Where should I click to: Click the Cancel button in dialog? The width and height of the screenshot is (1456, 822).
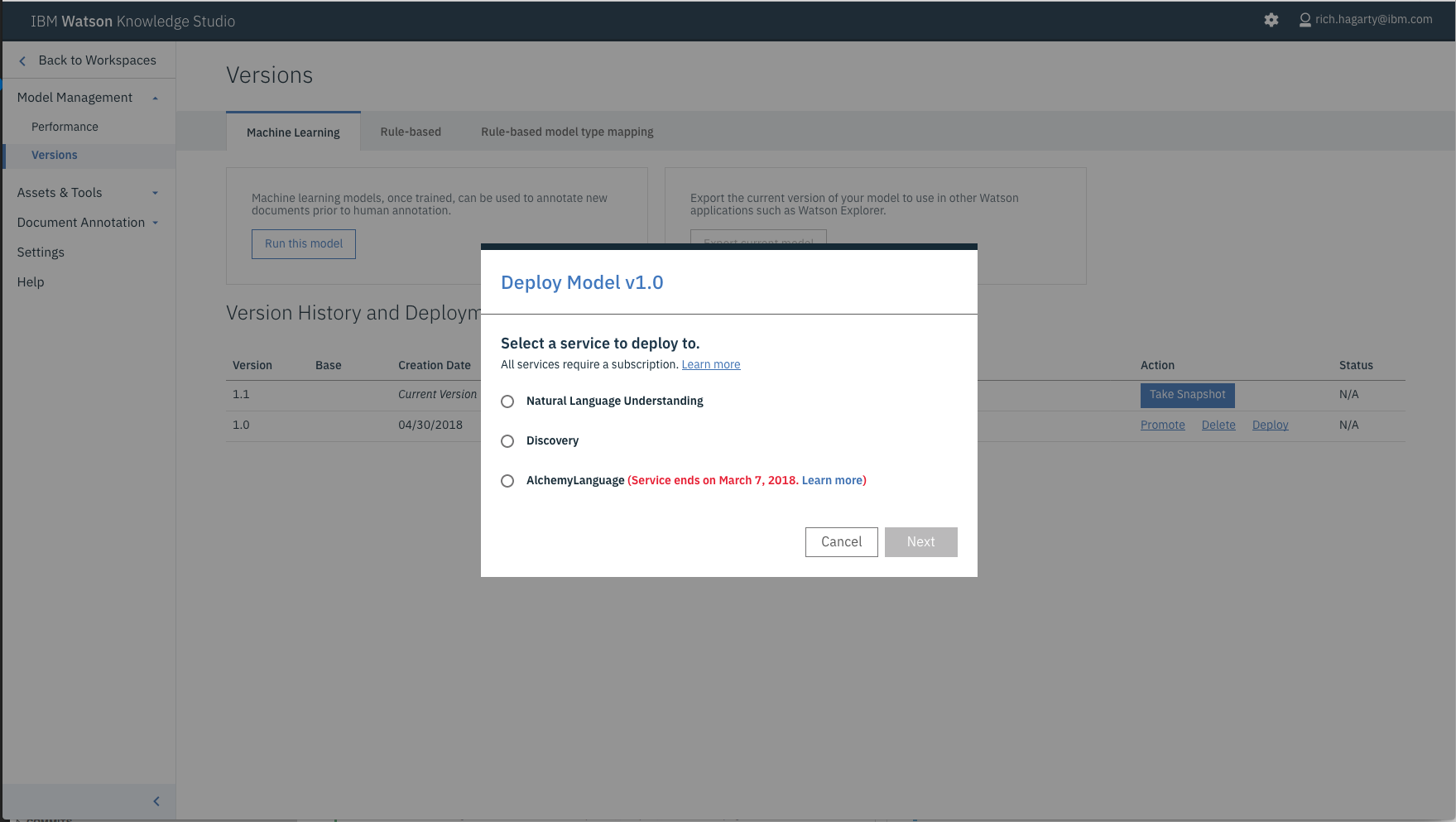click(841, 542)
